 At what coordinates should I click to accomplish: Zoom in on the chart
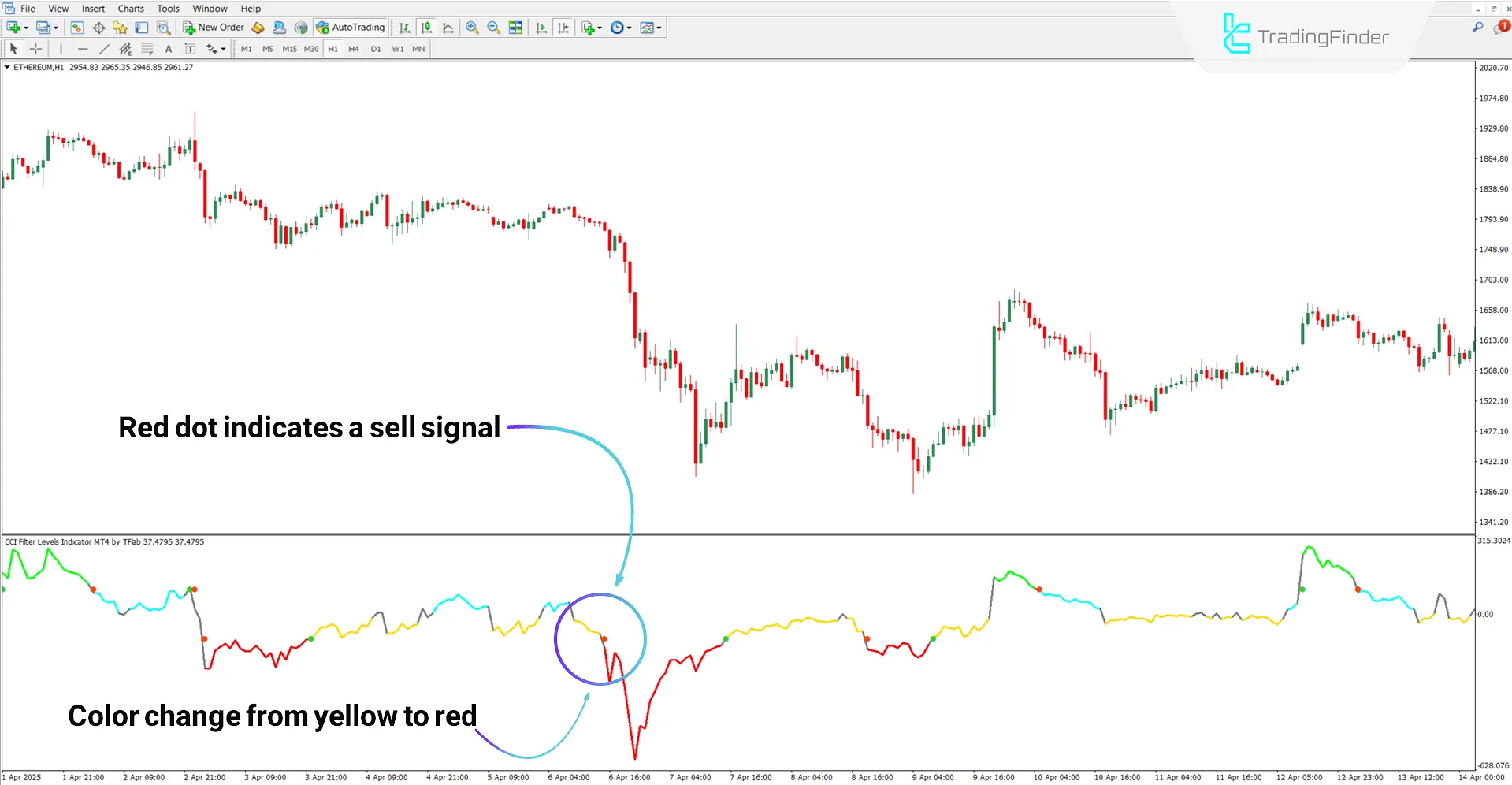tap(472, 27)
